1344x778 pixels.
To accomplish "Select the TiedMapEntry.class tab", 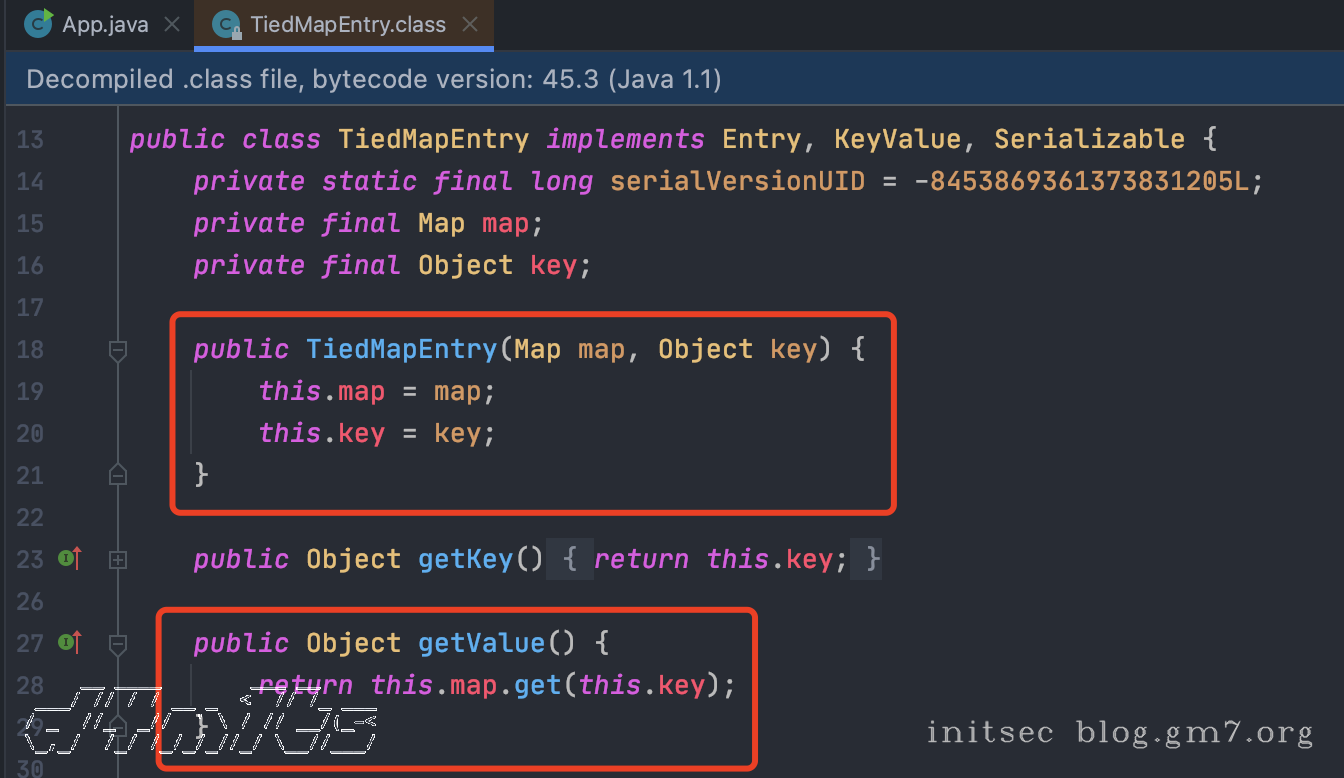I will coord(347,24).
